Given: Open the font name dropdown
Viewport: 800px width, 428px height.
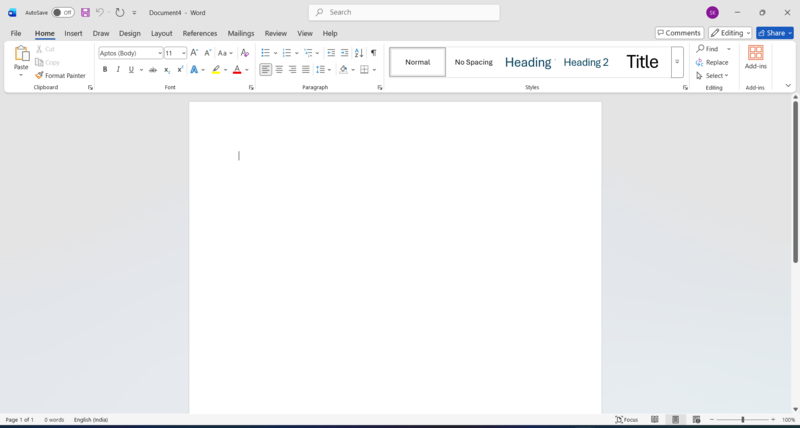Looking at the screenshot, I should 160,53.
